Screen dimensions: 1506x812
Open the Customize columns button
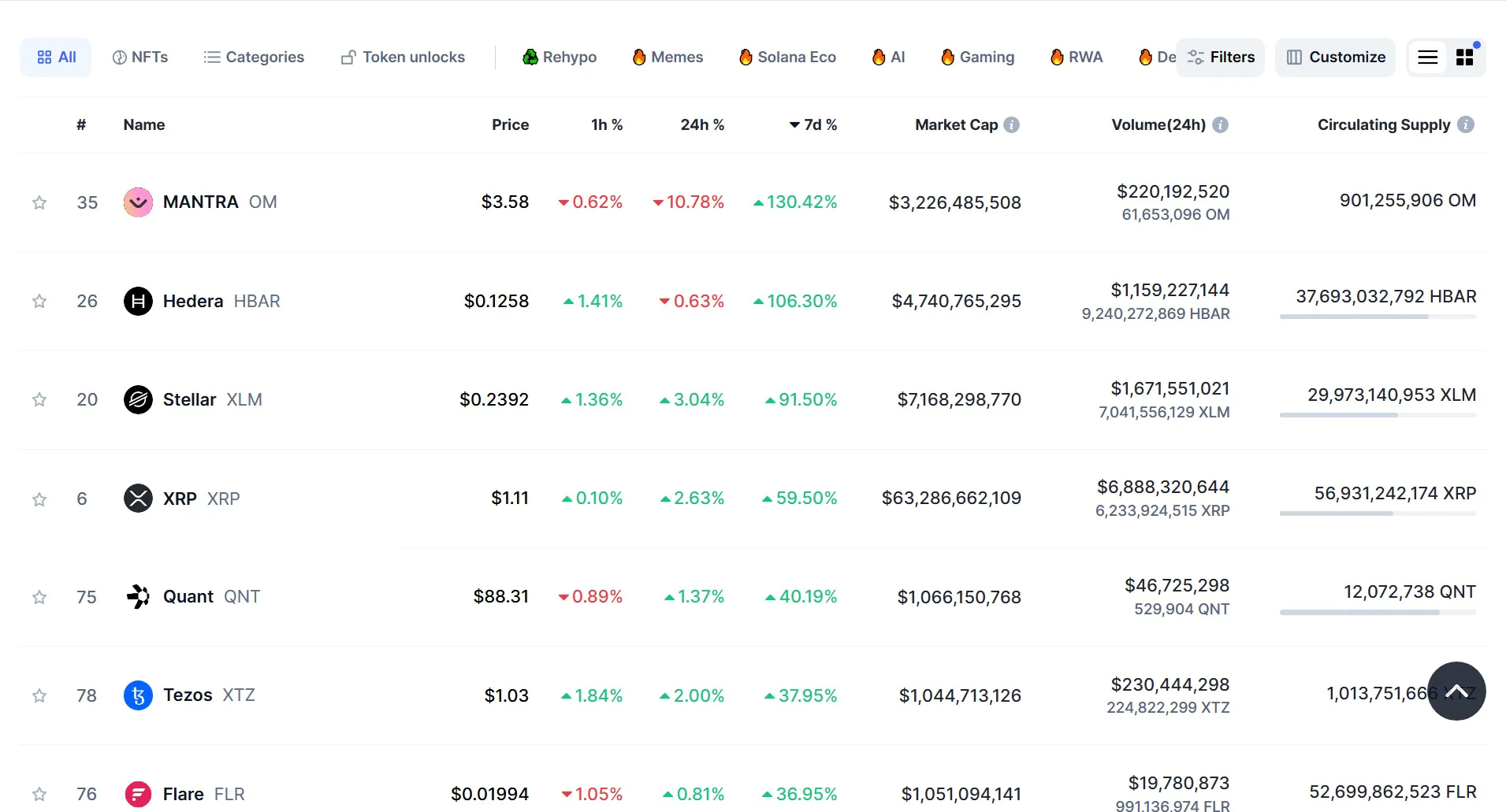(x=1336, y=57)
